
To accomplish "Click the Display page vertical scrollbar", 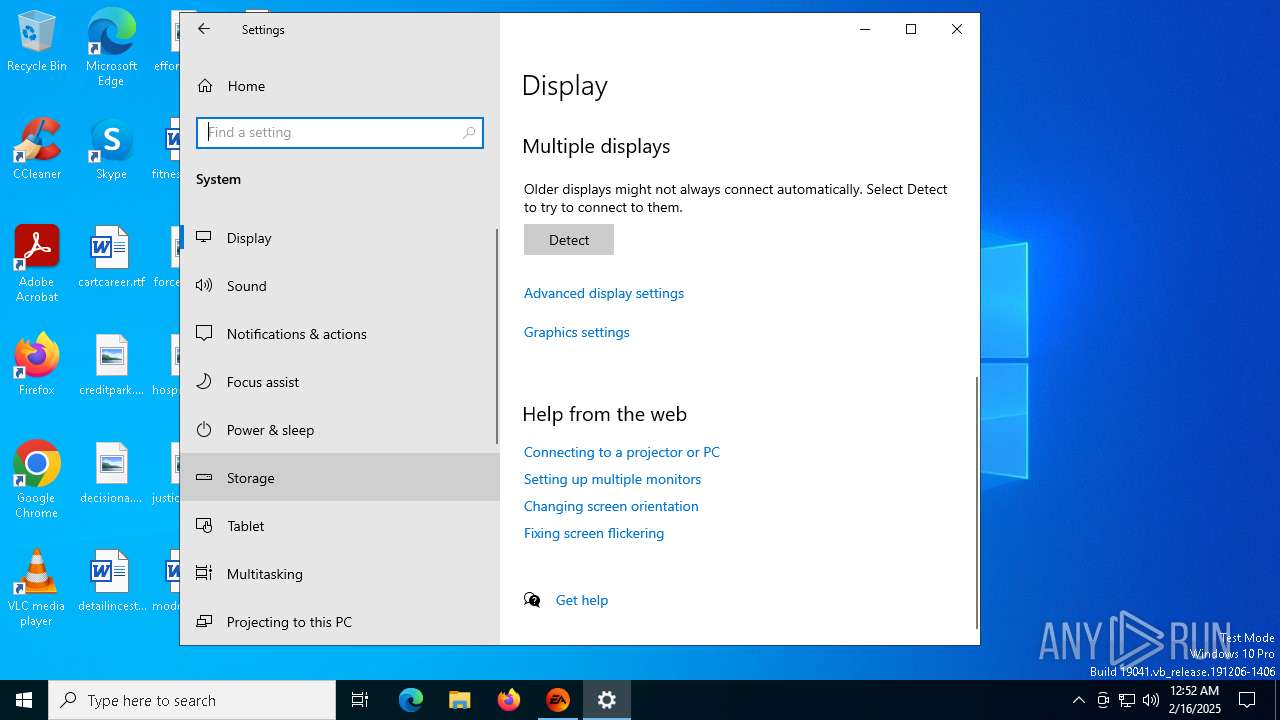I will pos(977,502).
